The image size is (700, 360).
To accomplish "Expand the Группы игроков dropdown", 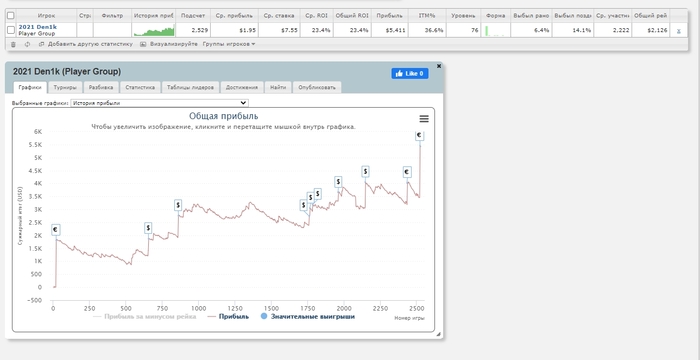I will click(x=229, y=44).
